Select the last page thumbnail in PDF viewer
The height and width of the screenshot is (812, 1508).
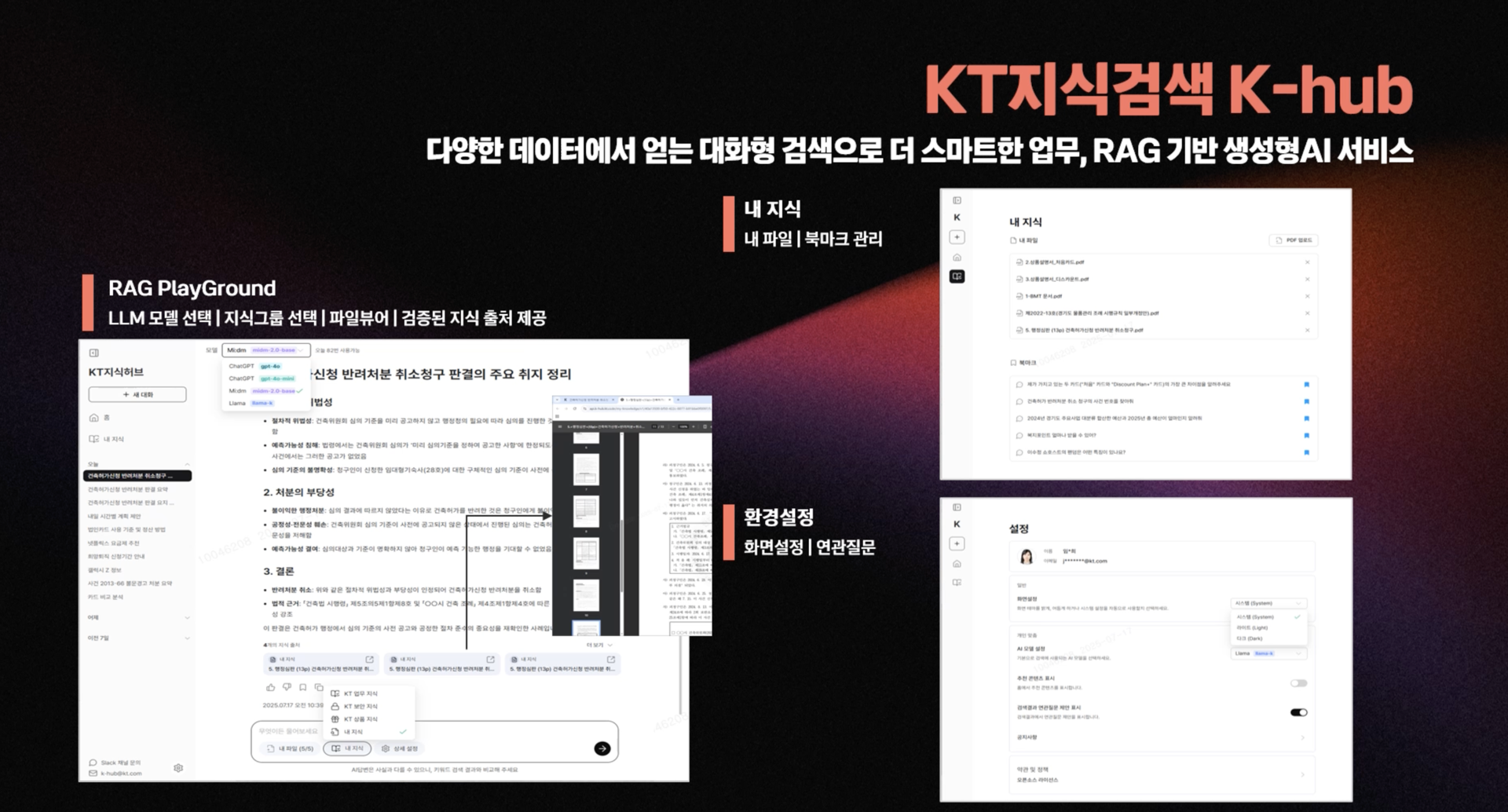[x=587, y=629]
